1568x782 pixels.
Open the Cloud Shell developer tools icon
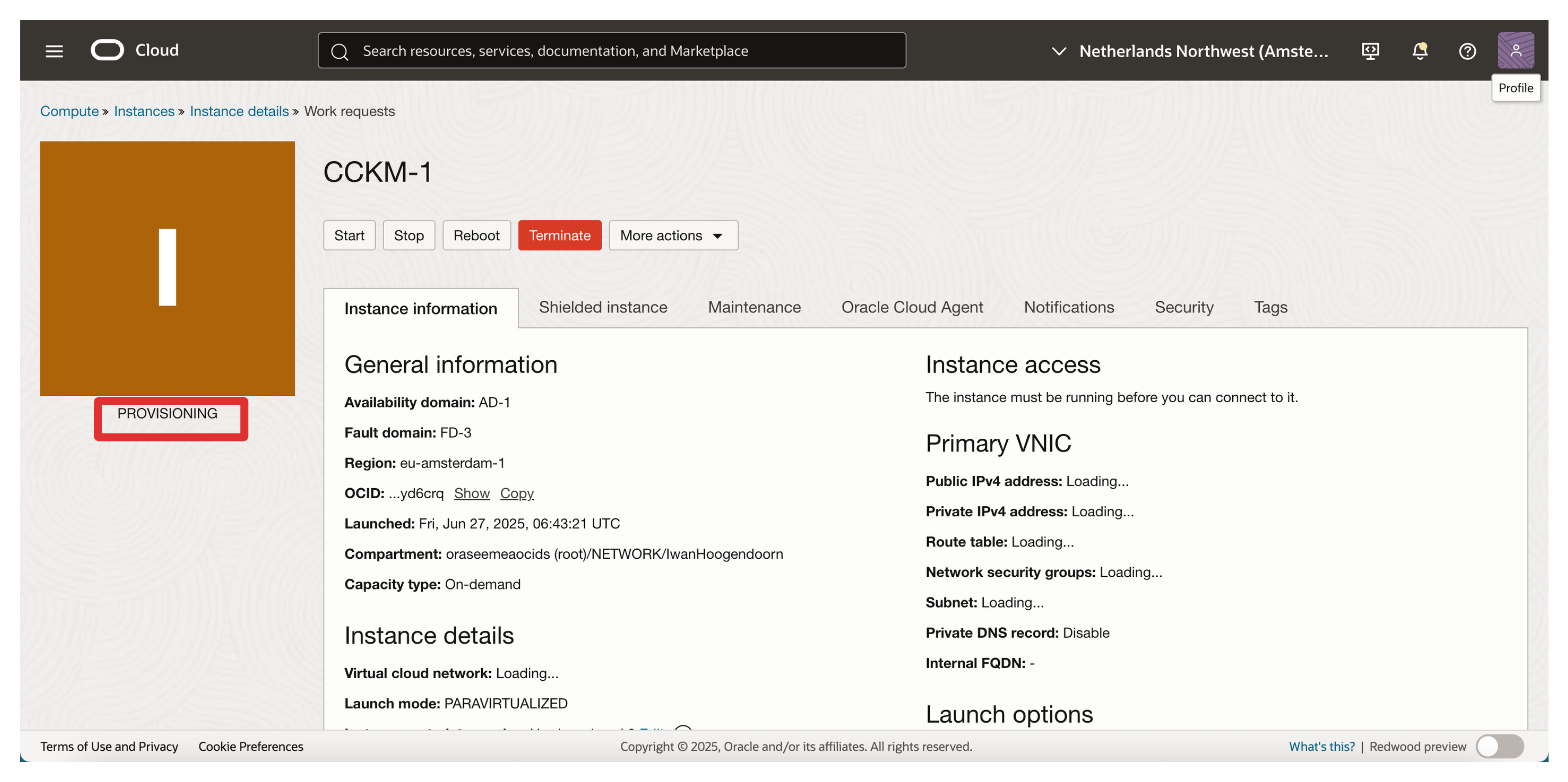click(1371, 51)
